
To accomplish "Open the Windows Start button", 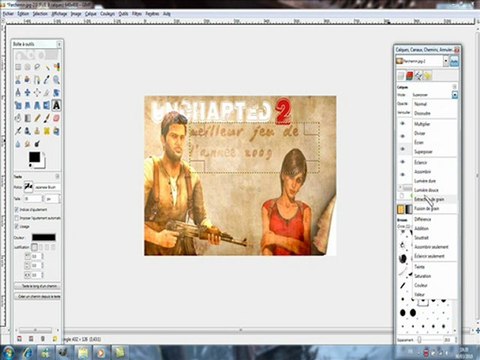I will (x=9, y=352).
